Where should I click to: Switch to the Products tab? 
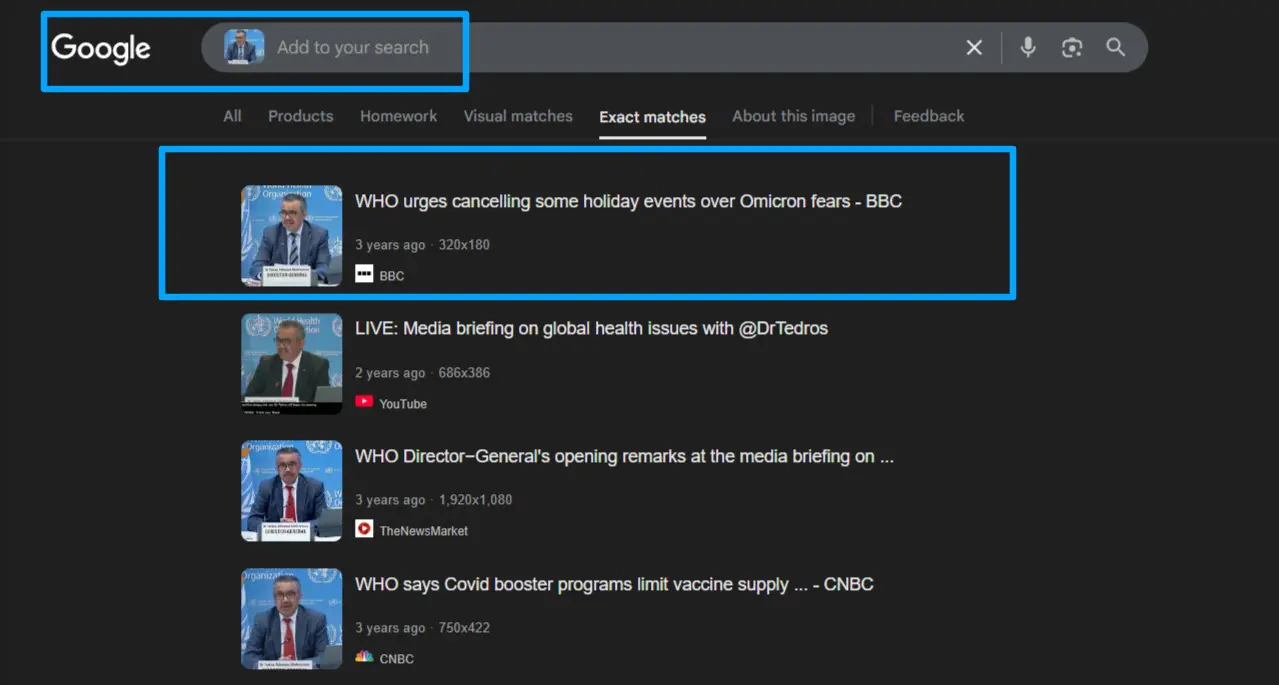(x=300, y=116)
